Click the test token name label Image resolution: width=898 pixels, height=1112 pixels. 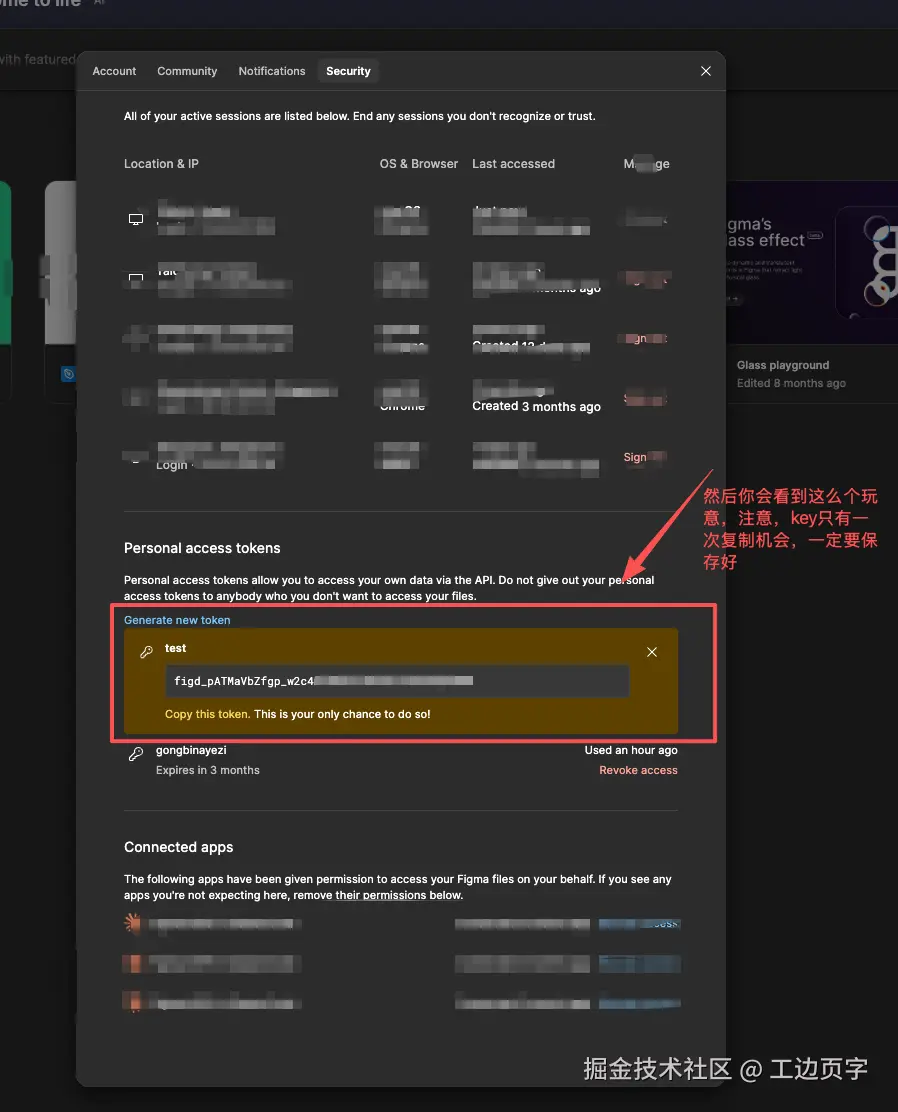[175, 648]
